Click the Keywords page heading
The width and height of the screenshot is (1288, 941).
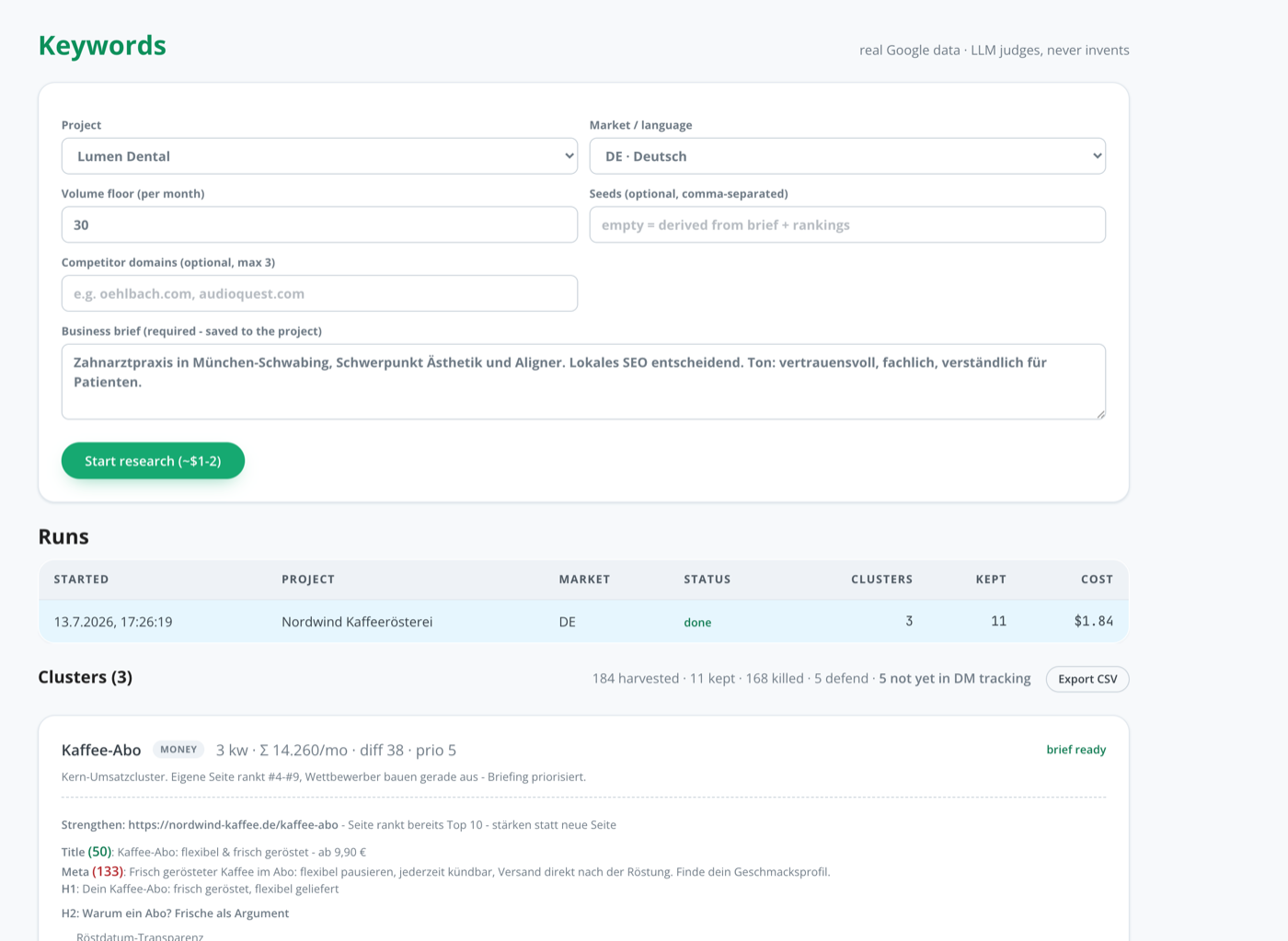102,45
